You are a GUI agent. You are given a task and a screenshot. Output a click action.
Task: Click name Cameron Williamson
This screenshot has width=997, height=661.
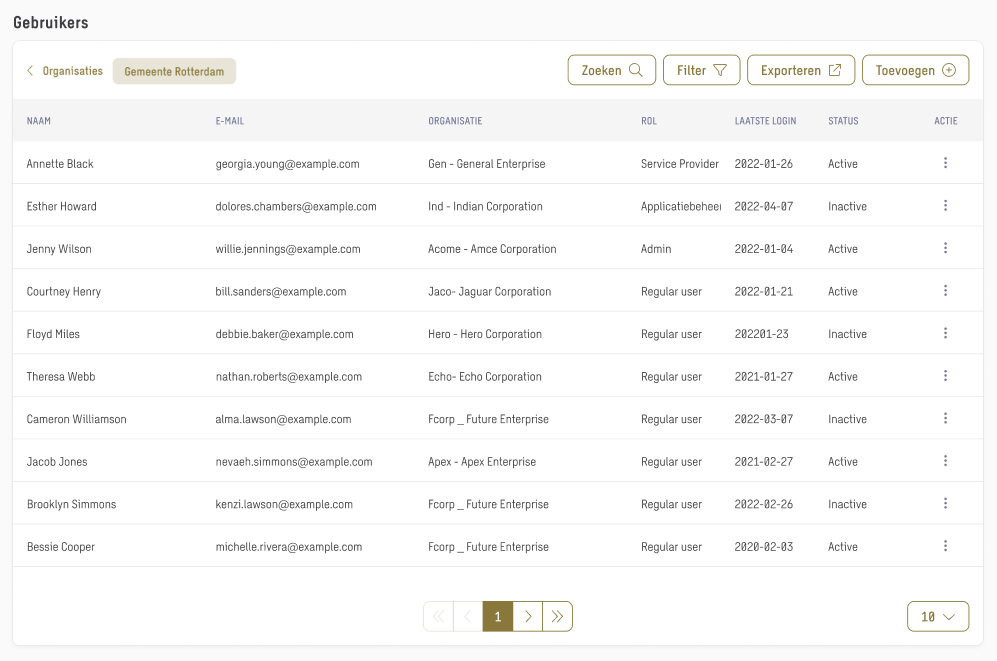coord(76,419)
